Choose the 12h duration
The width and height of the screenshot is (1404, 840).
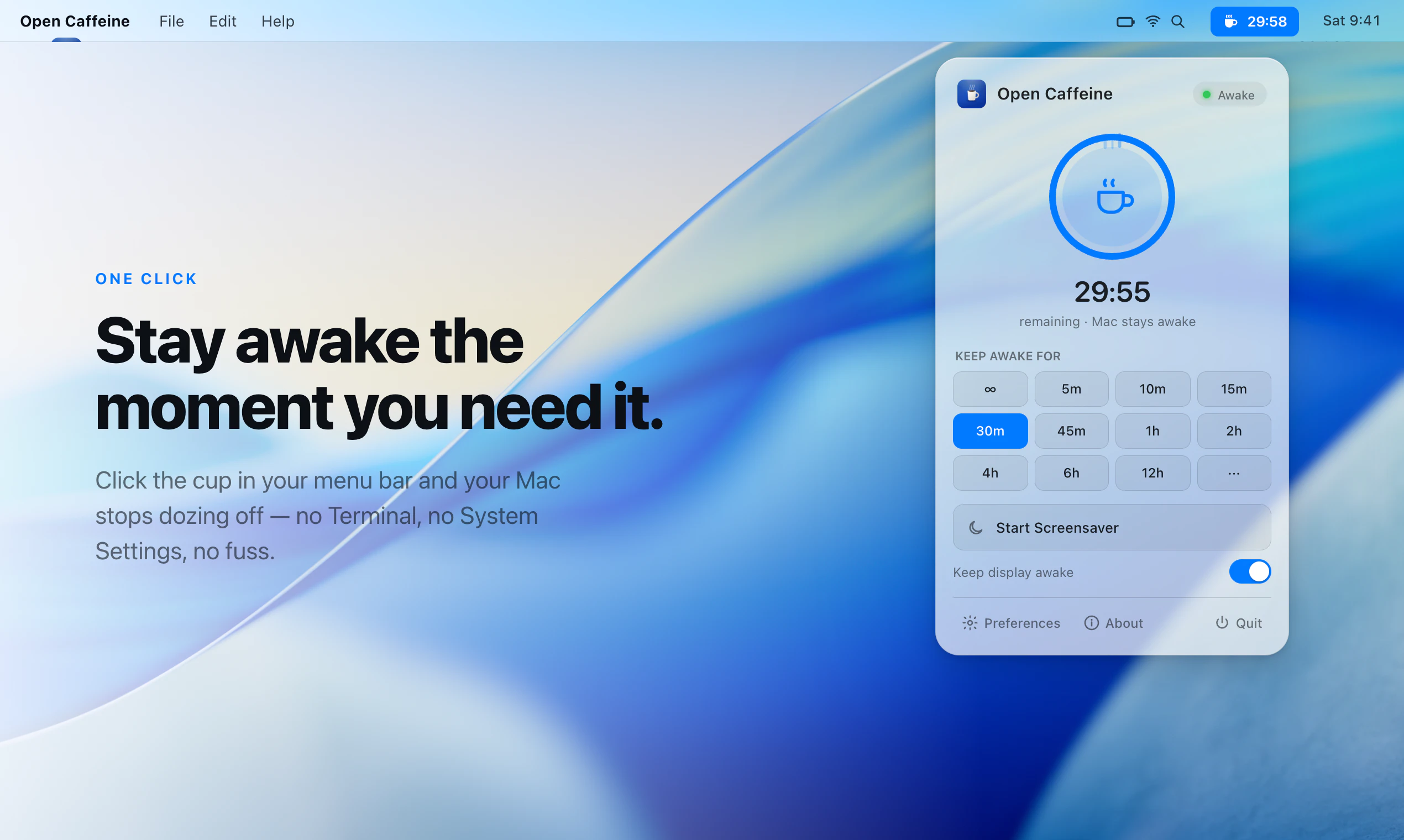[1152, 473]
